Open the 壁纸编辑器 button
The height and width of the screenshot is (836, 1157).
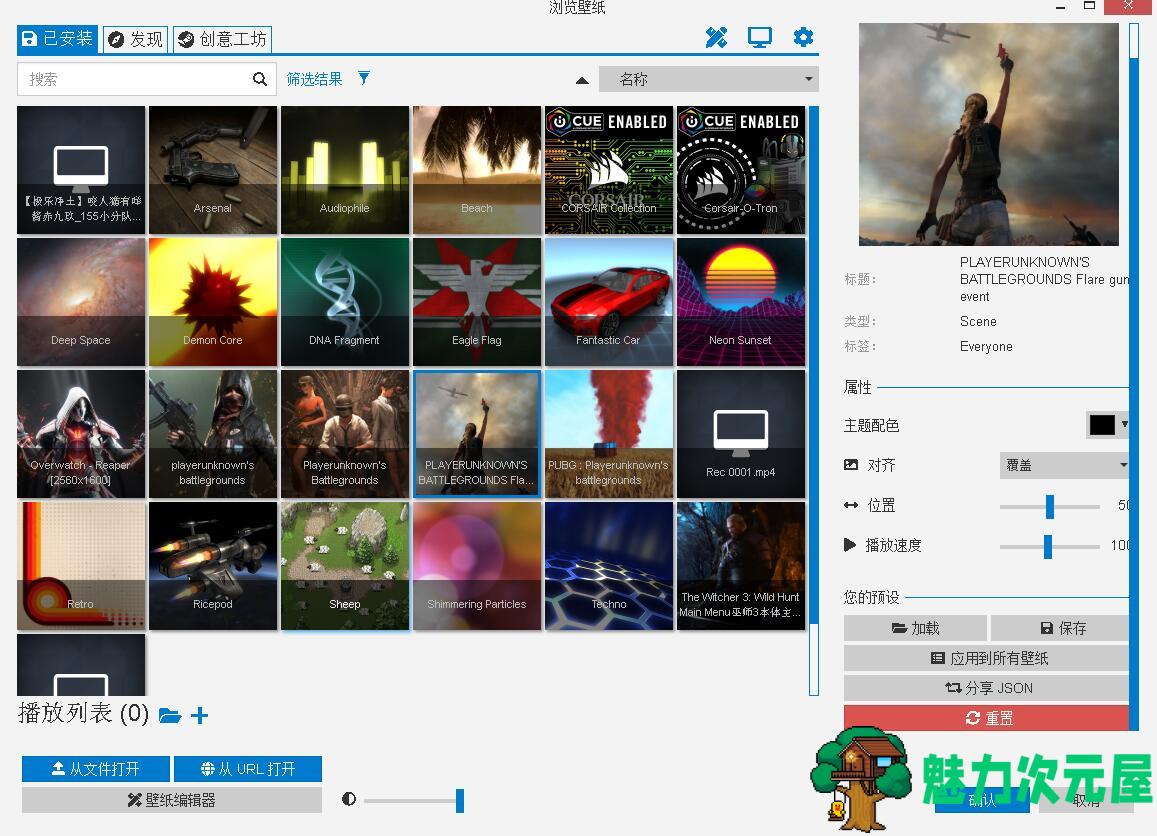172,800
